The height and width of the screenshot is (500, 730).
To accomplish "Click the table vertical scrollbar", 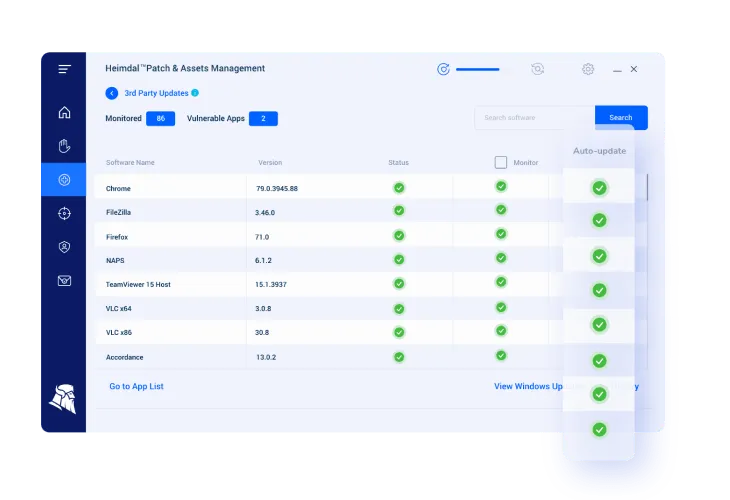I will pyautogui.click(x=647, y=188).
